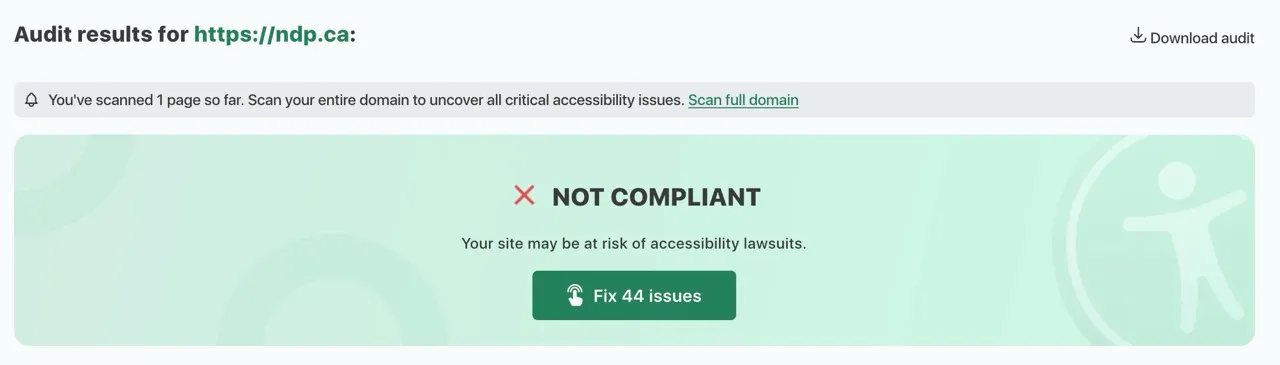Click the red X not-compliant icon

pyautogui.click(x=524, y=195)
